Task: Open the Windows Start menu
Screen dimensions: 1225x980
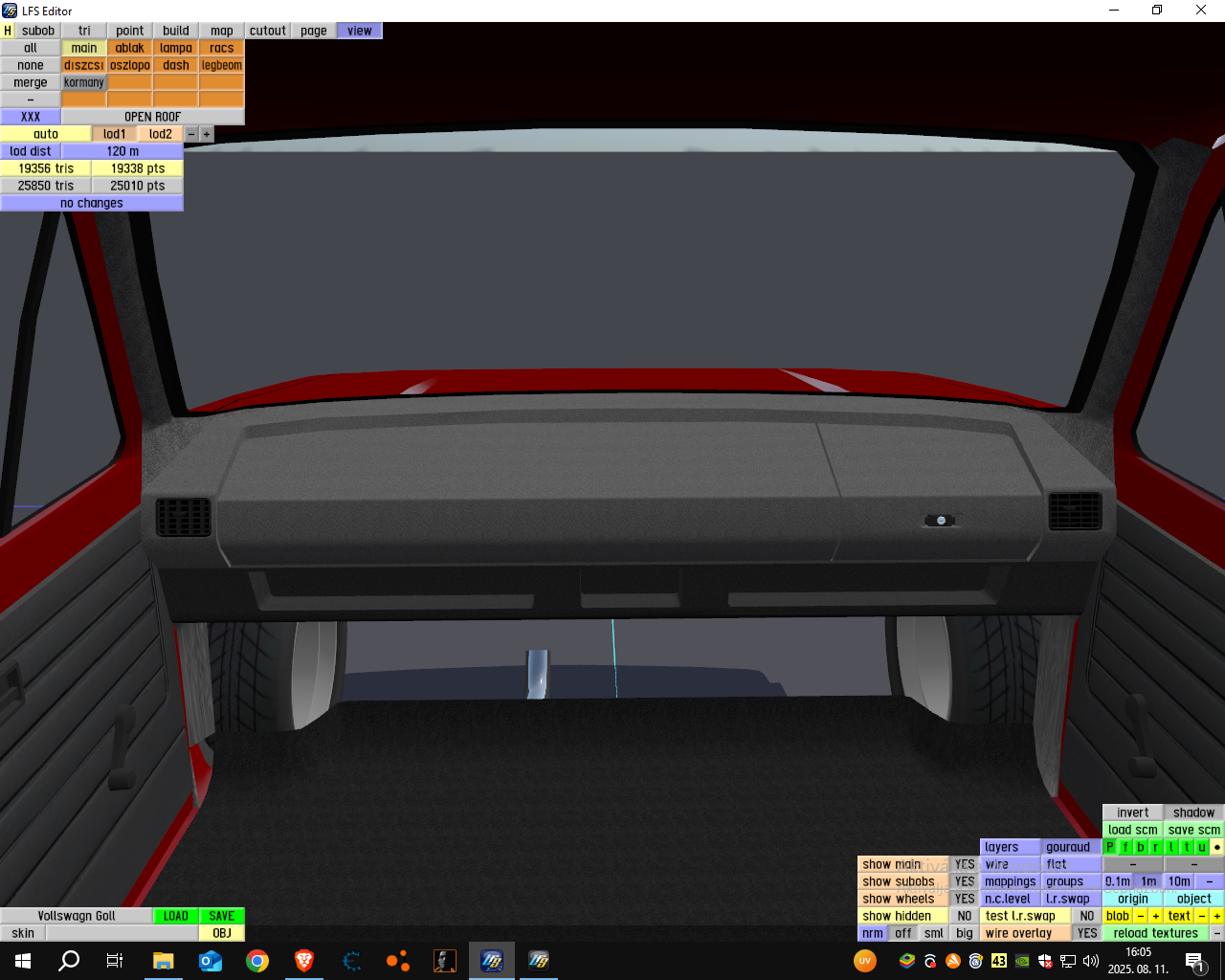Action: pos(23,961)
